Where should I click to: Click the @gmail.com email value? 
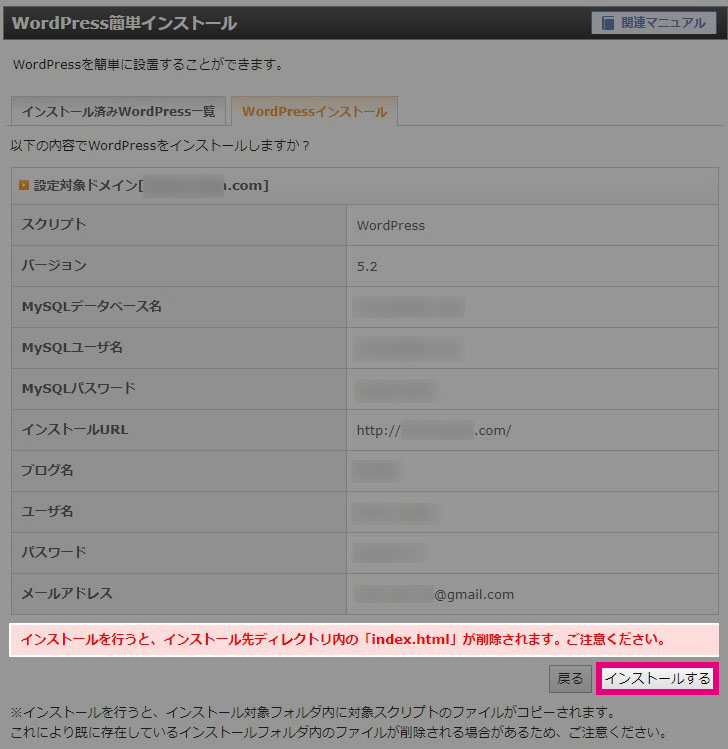[434, 594]
